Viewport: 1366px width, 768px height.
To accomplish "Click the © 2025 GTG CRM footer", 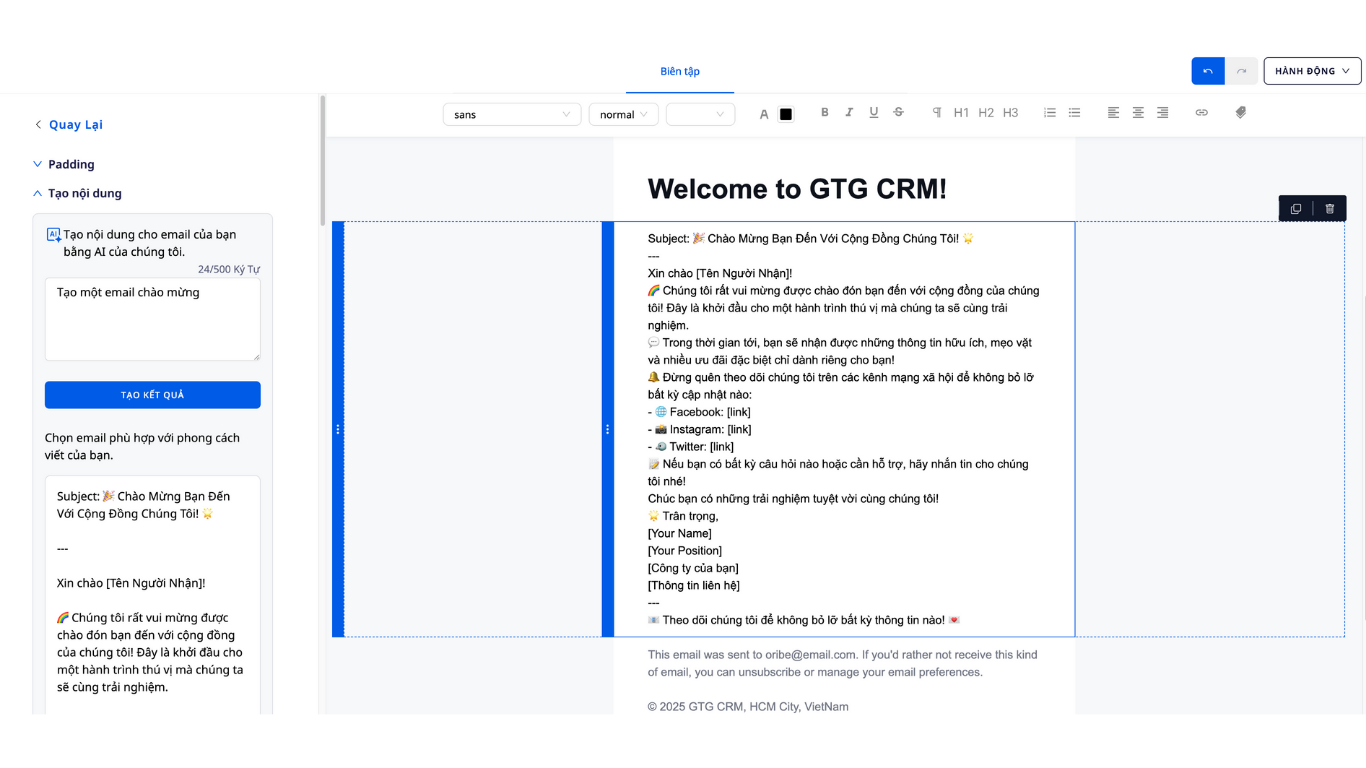I will [x=748, y=707].
